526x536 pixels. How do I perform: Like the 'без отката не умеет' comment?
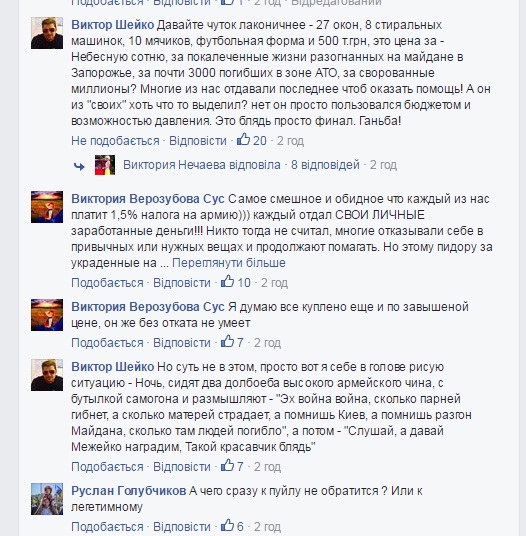(x=107, y=343)
